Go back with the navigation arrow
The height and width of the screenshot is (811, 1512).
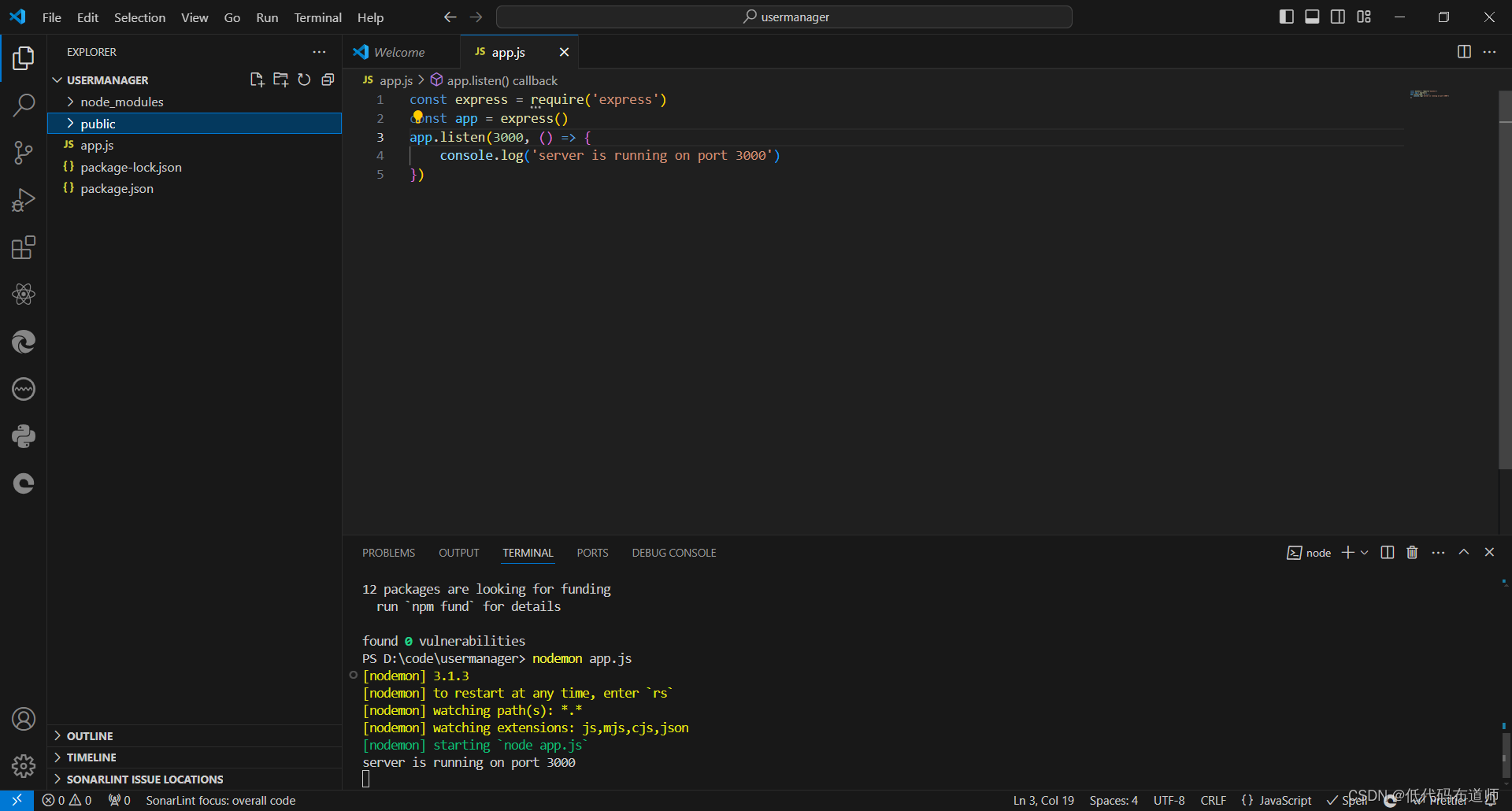(x=450, y=17)
